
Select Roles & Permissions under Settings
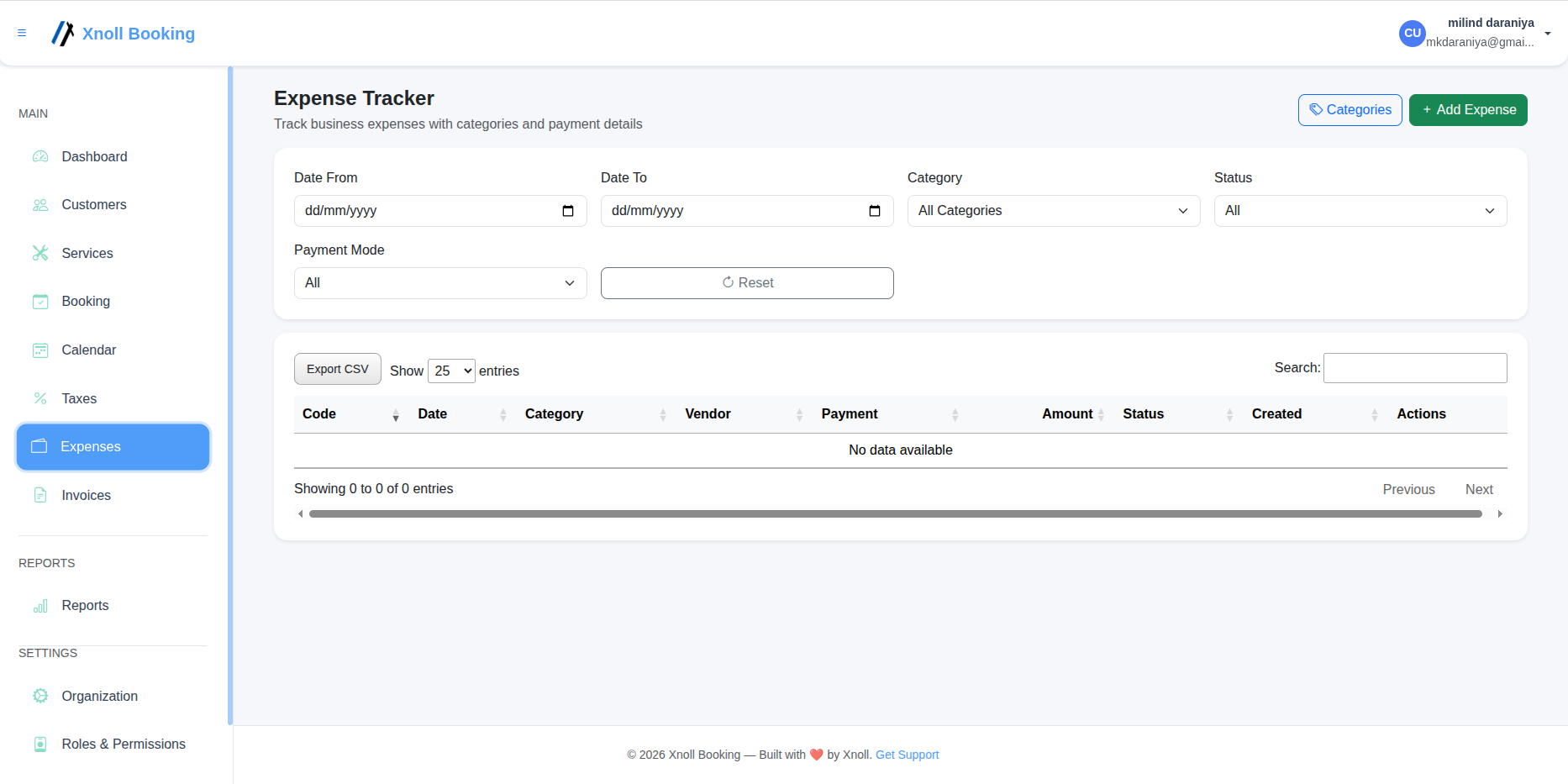point(123,744)
